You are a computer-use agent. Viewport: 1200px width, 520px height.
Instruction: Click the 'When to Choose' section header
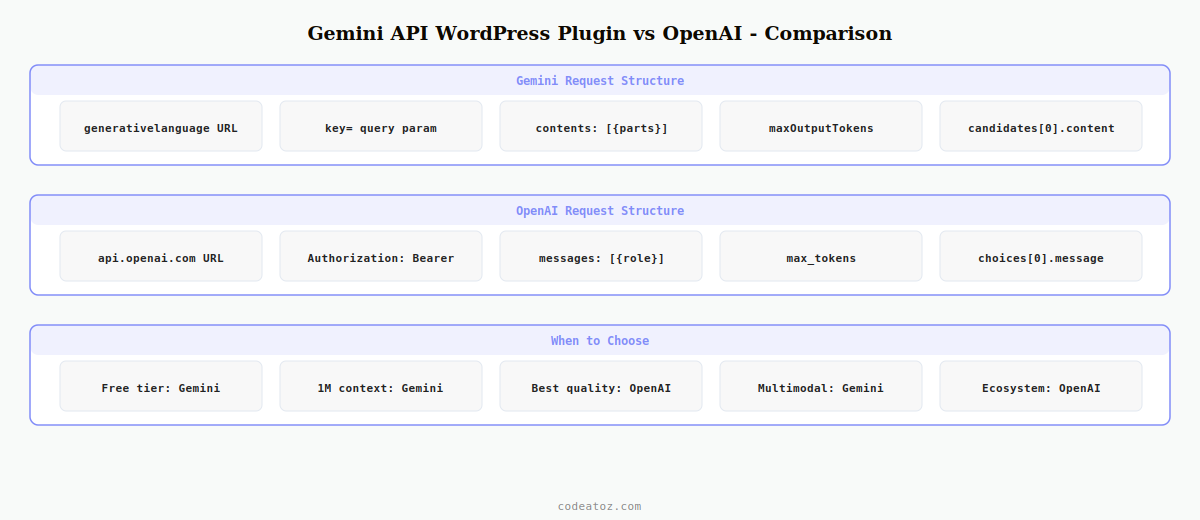click(600, 340)
